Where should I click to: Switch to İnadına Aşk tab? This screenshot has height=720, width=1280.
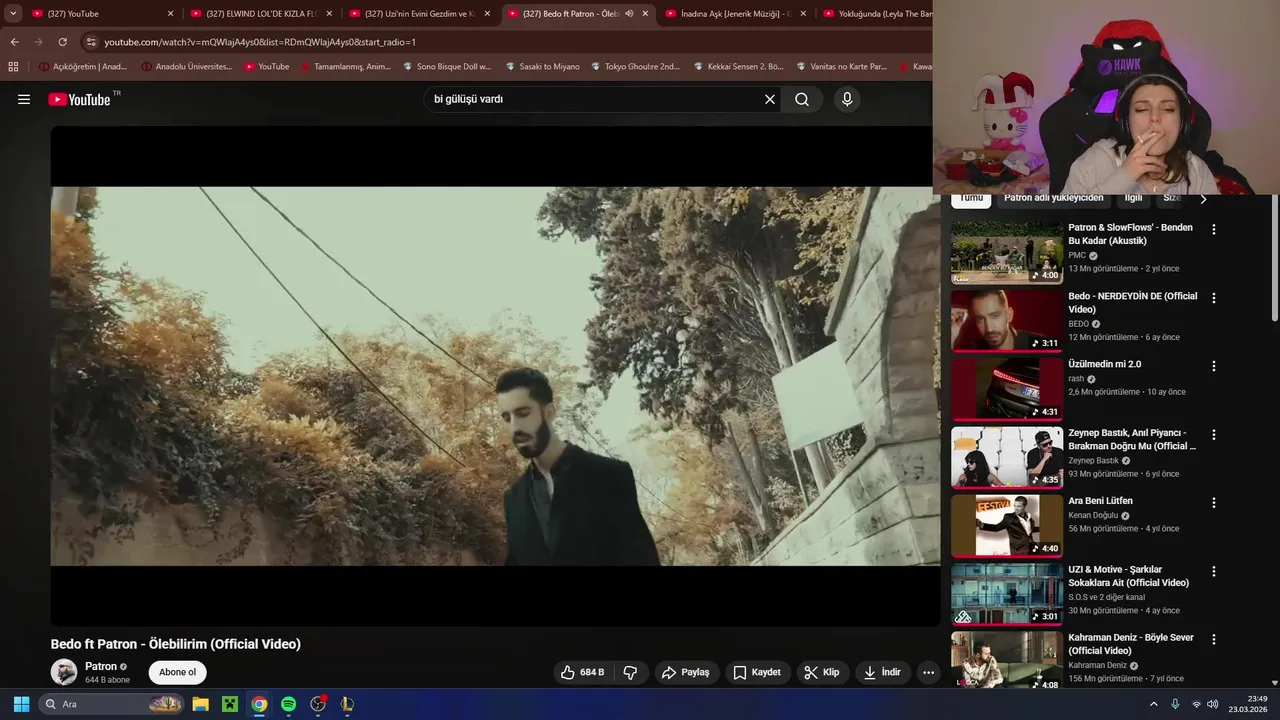click(x=735, y=14)
